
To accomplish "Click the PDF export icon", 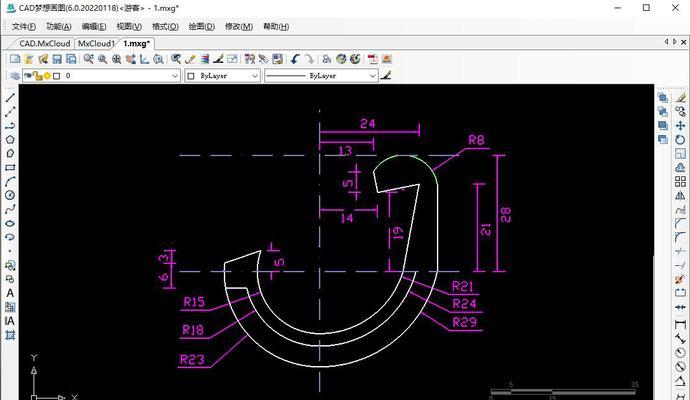I will coord(373,59).
